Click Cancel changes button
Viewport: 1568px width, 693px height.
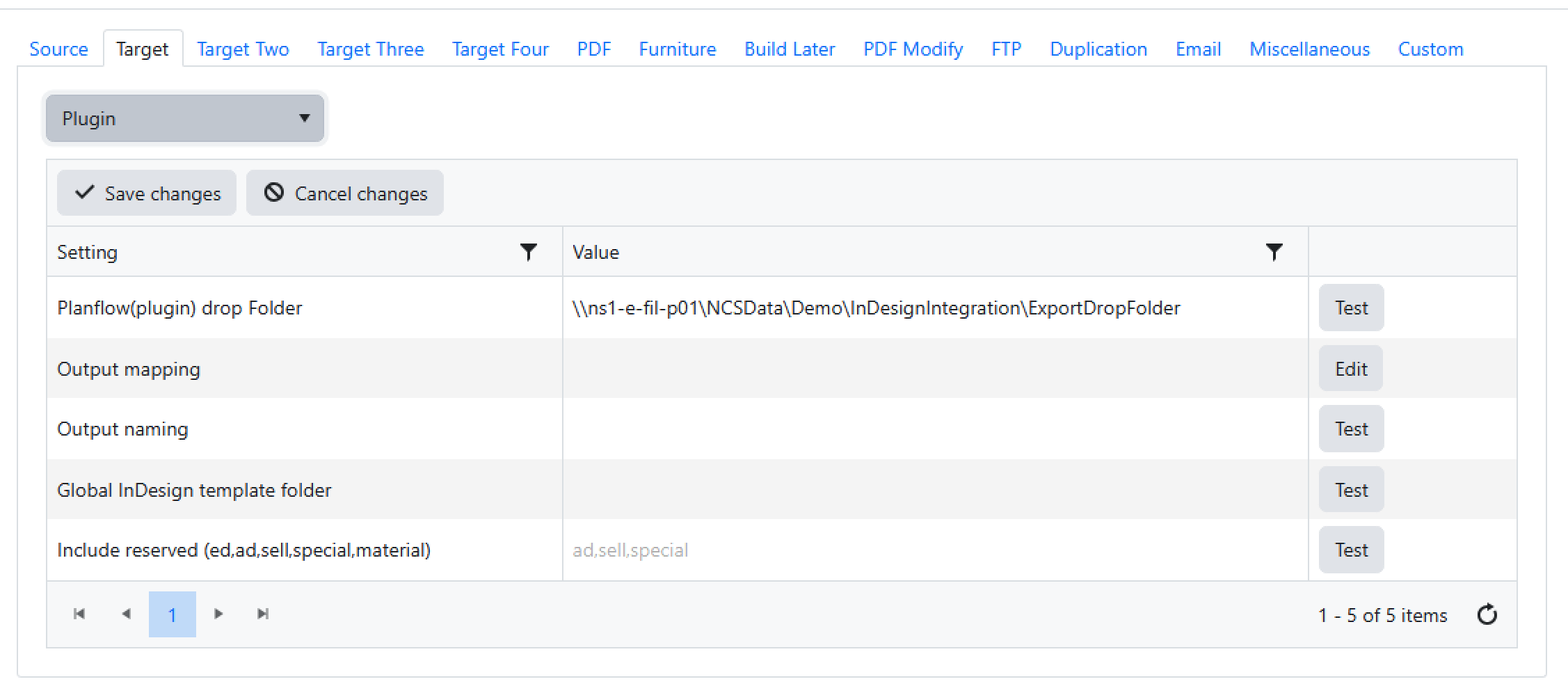click(345, 193)
